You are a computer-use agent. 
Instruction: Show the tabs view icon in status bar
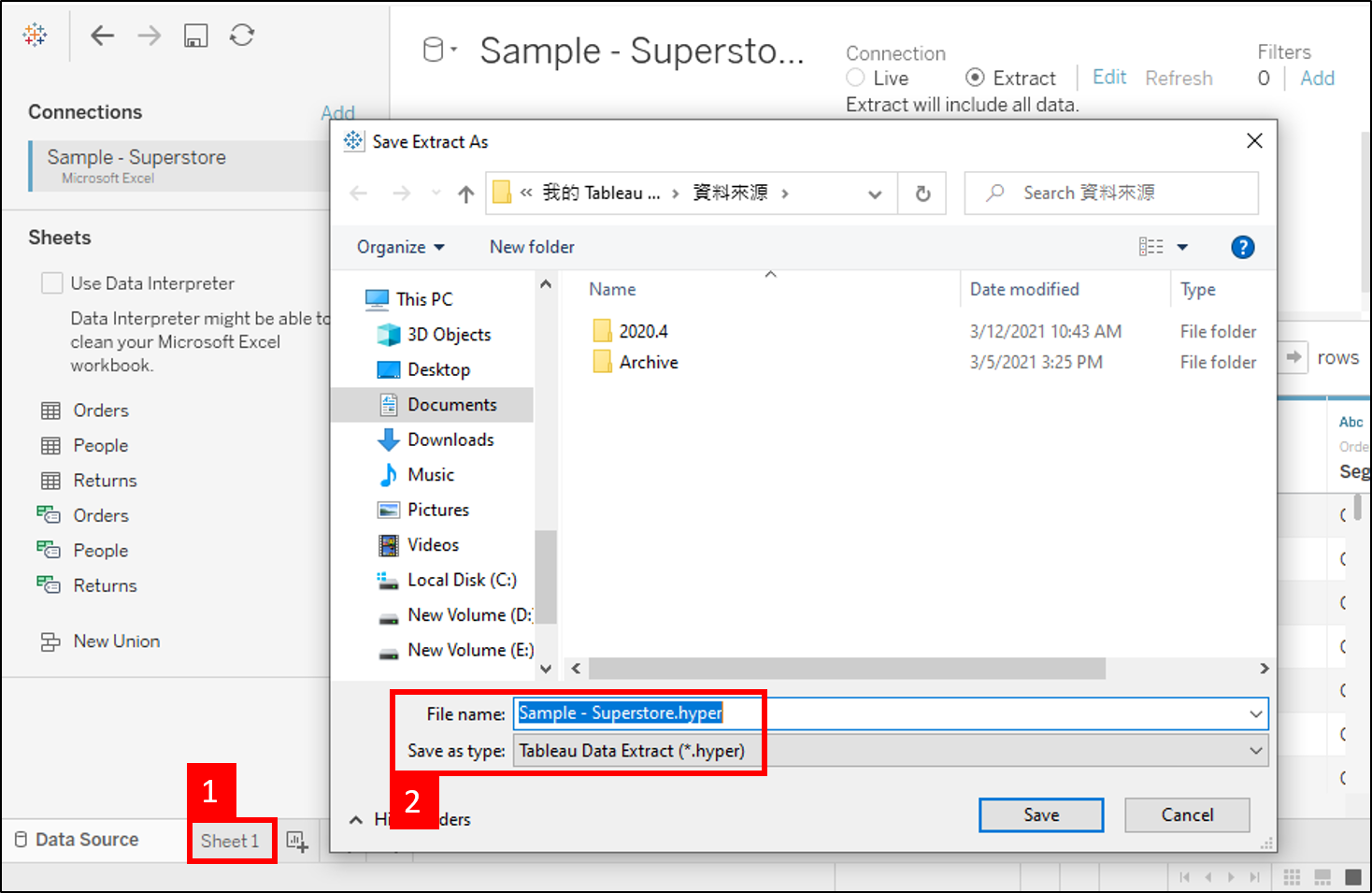click(x=1353, y=877)
